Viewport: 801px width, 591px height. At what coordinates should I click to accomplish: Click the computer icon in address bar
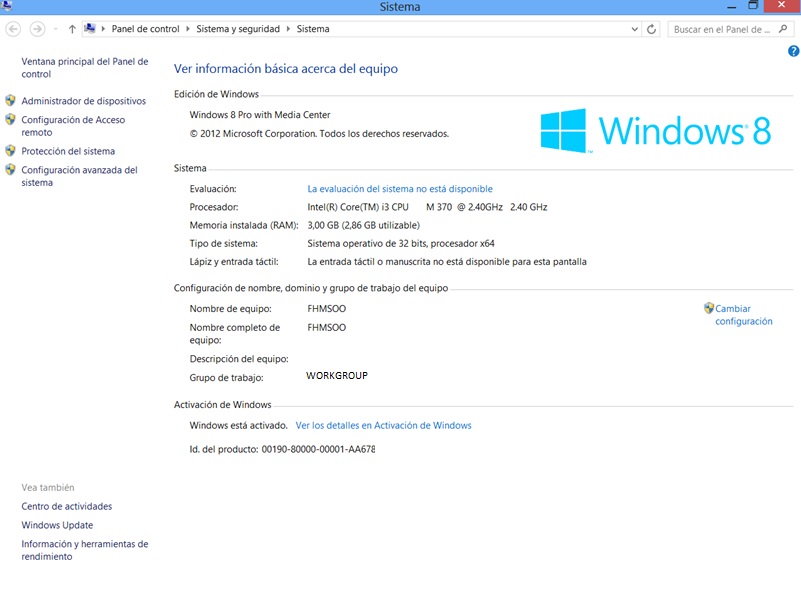point(90,29)
